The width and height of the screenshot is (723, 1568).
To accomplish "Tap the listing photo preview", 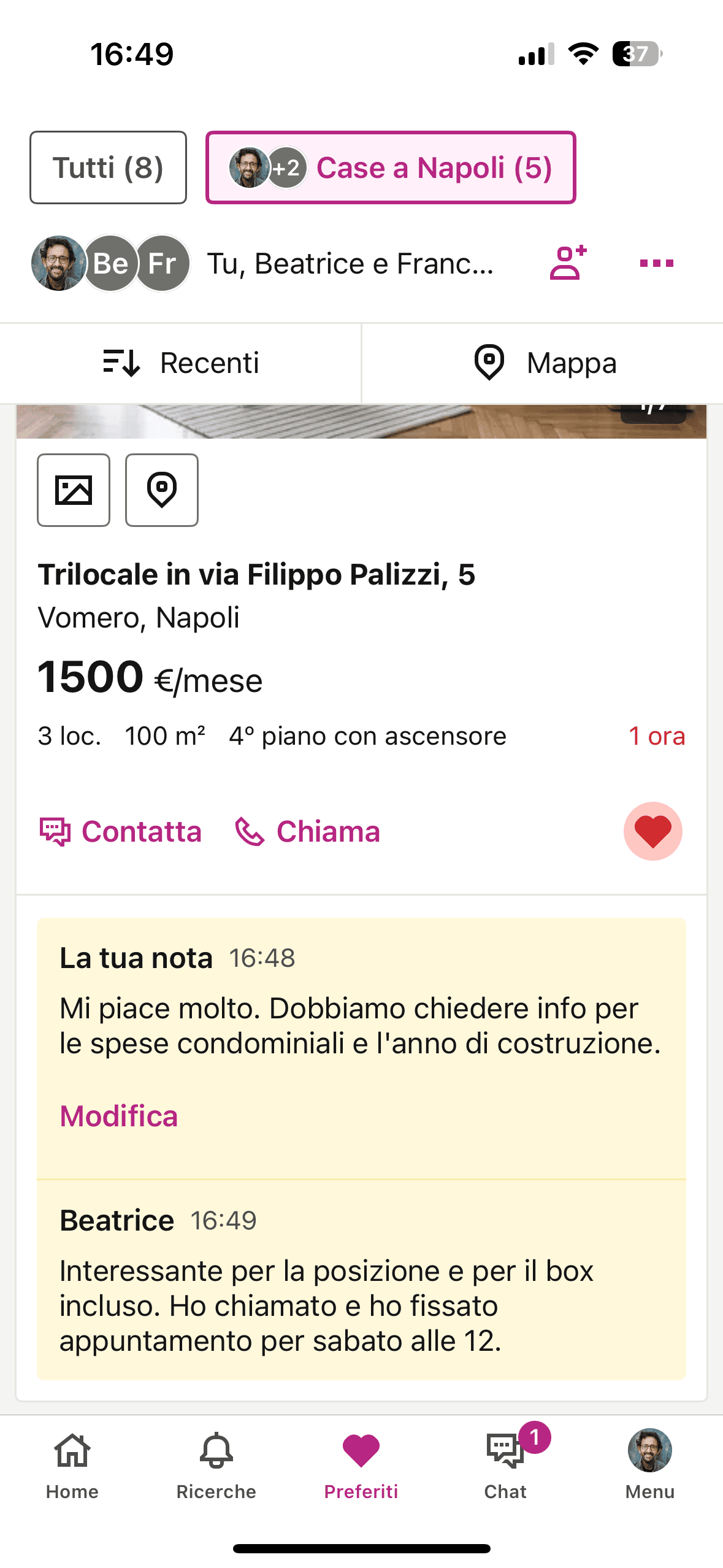I will pyautogui.click(x=361, y=421).
